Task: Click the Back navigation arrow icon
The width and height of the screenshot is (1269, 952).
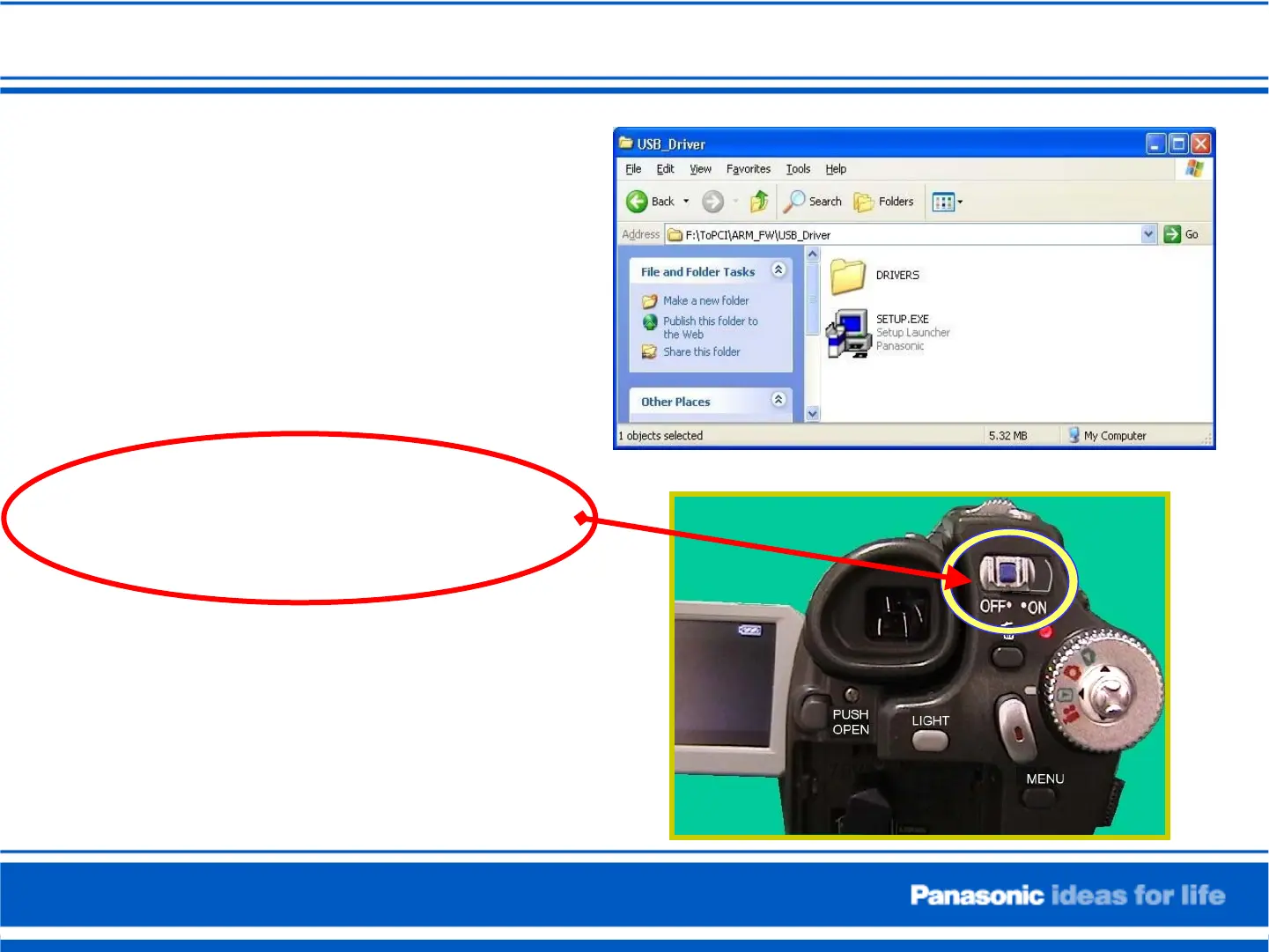Action: pos(637,202)
